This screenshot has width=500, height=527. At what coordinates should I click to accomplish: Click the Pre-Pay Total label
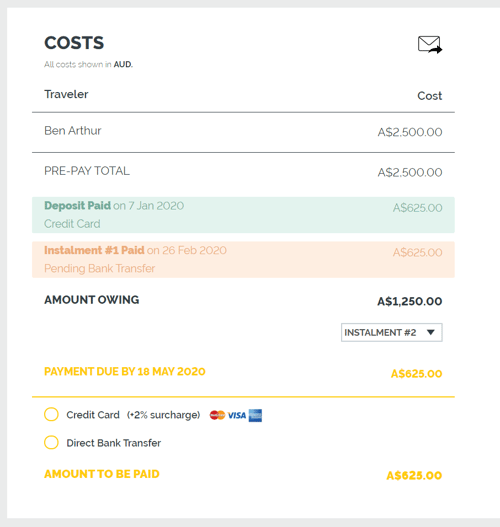(87, 171)
